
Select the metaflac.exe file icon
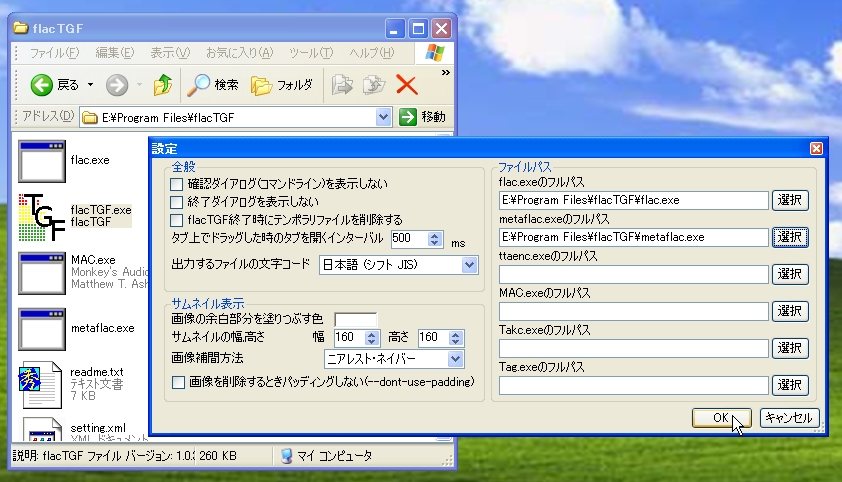pos(42,329)
